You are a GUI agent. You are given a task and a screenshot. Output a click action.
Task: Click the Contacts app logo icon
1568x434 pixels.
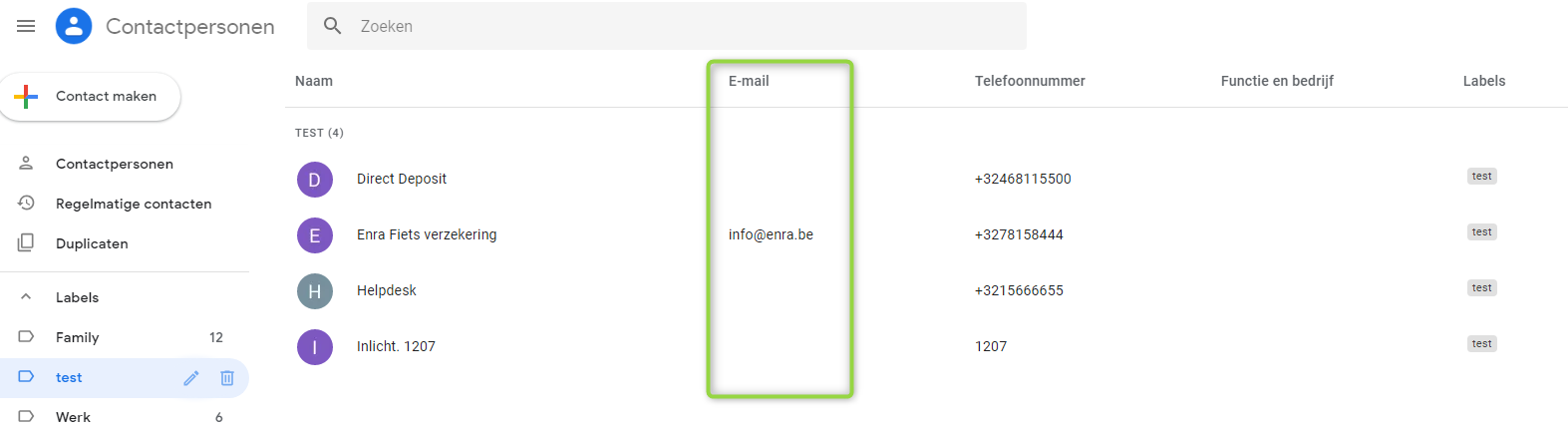(74, 26)
